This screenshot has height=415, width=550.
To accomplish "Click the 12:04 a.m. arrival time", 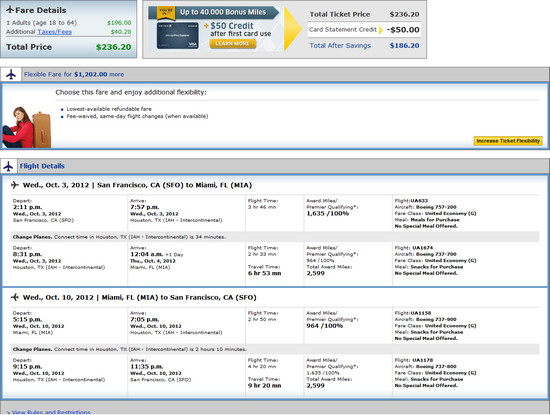I will click(146, 254).
